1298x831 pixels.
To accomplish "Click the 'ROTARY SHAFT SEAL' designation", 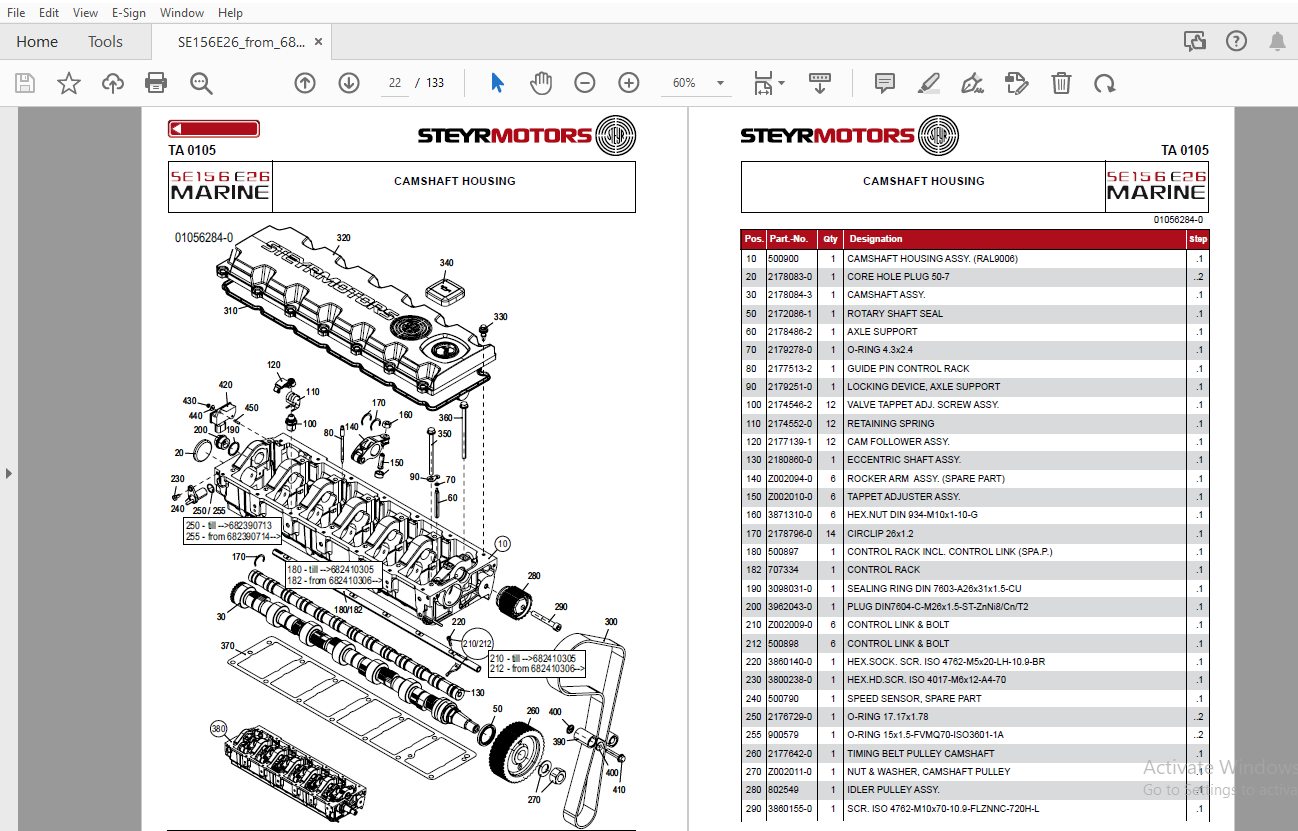I will pyautogui.click(x=895, y=313).
